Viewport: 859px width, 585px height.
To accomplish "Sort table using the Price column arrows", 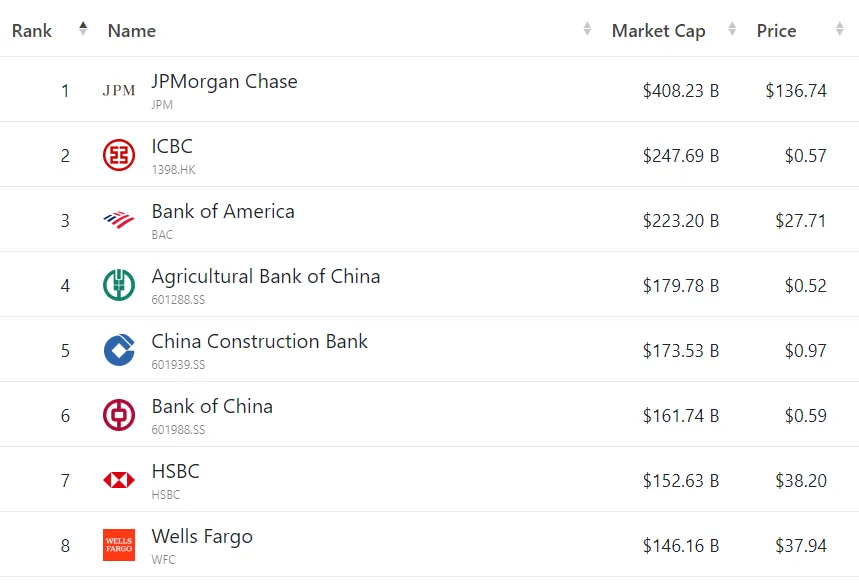I will point(839,28).
